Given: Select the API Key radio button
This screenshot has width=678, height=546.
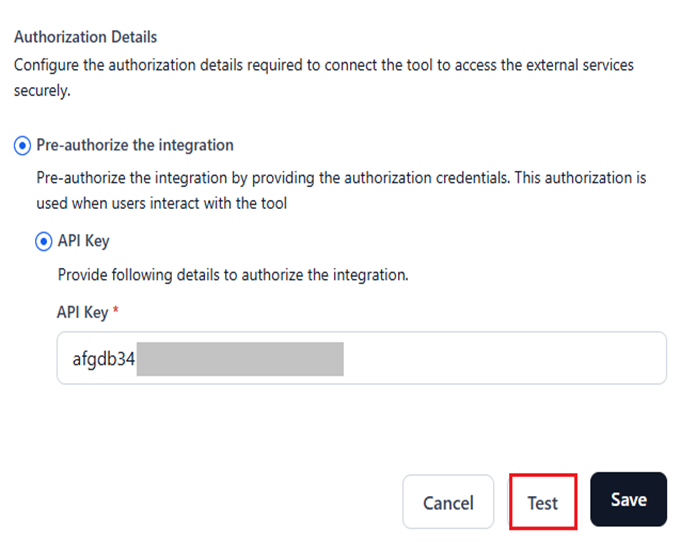Looking at the screenshot, I should coord(43,242).
